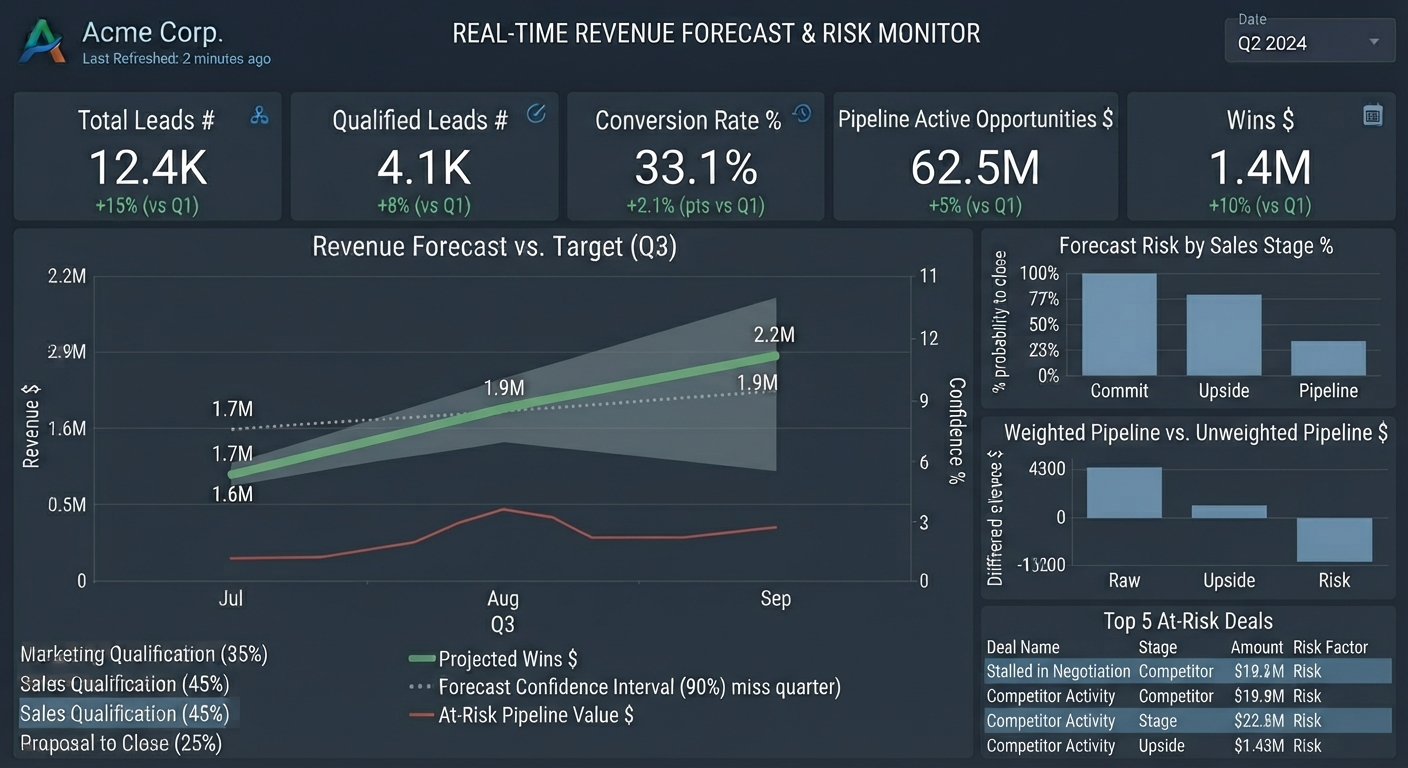Screen dimensions: 1408x768
Task: Click the Upside stage cell in deals table
Action: (1161, 746)
